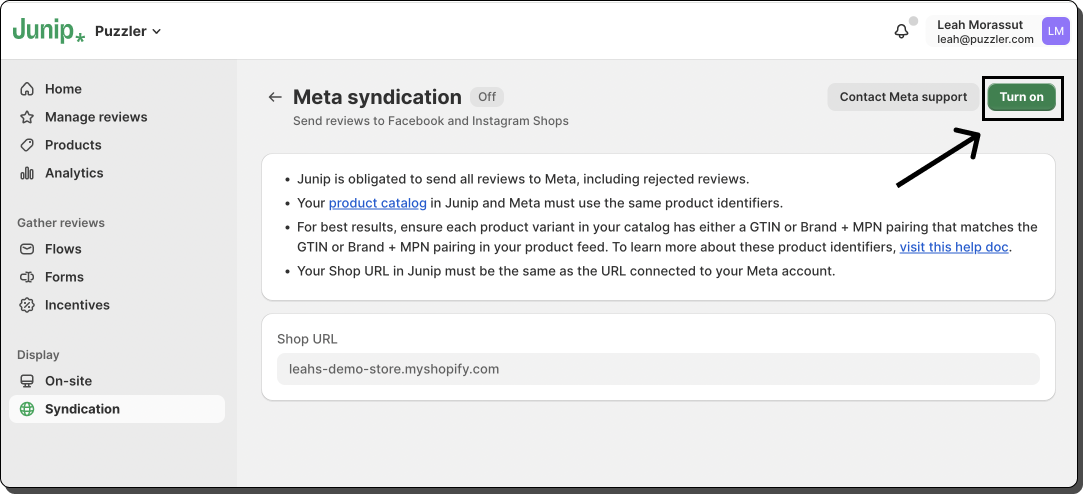Open the Leah Morassut account menu

(x=985, y=31)
